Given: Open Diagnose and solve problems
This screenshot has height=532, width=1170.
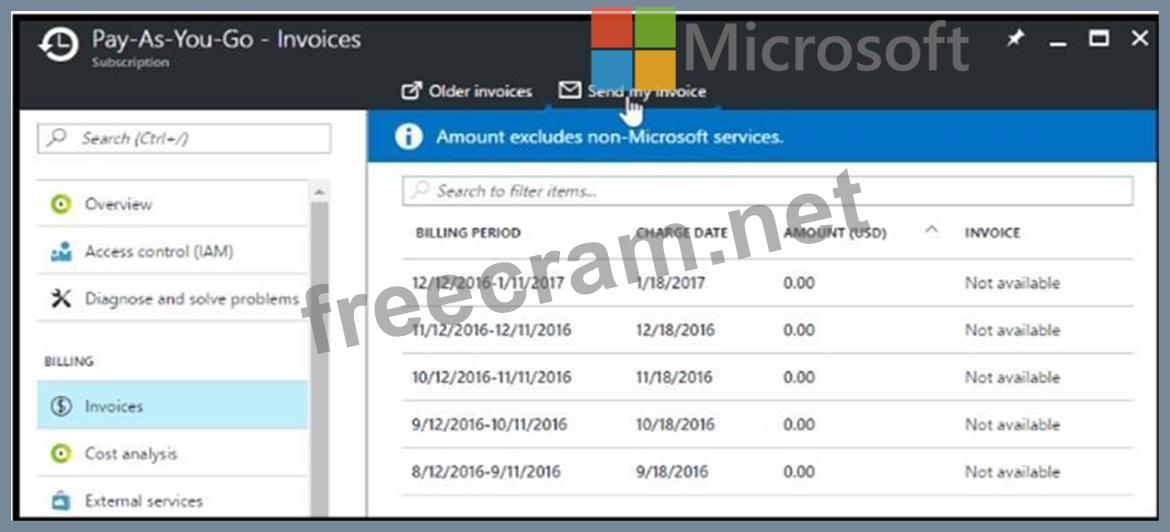Looking at the screenshot, I should click(172, 298).
